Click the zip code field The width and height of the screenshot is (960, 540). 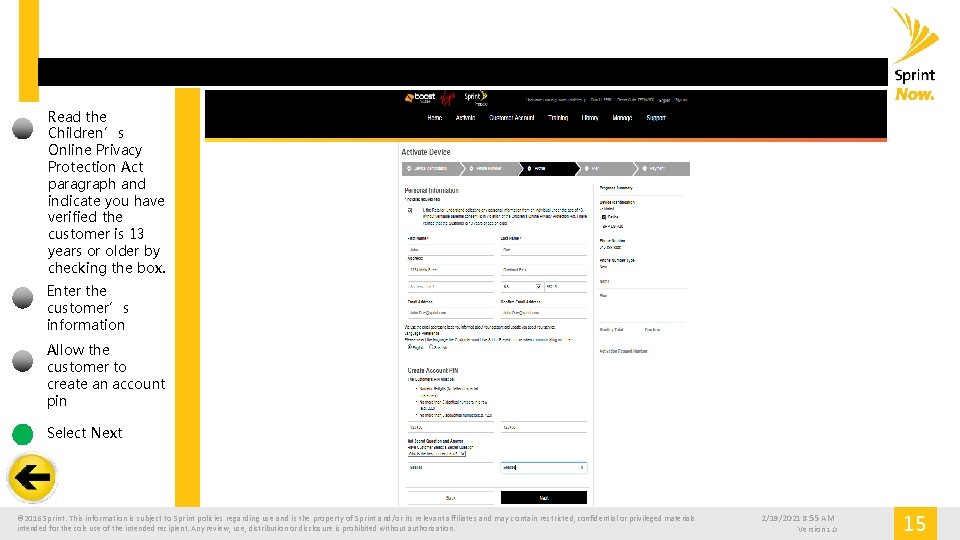tap(566, 287)
